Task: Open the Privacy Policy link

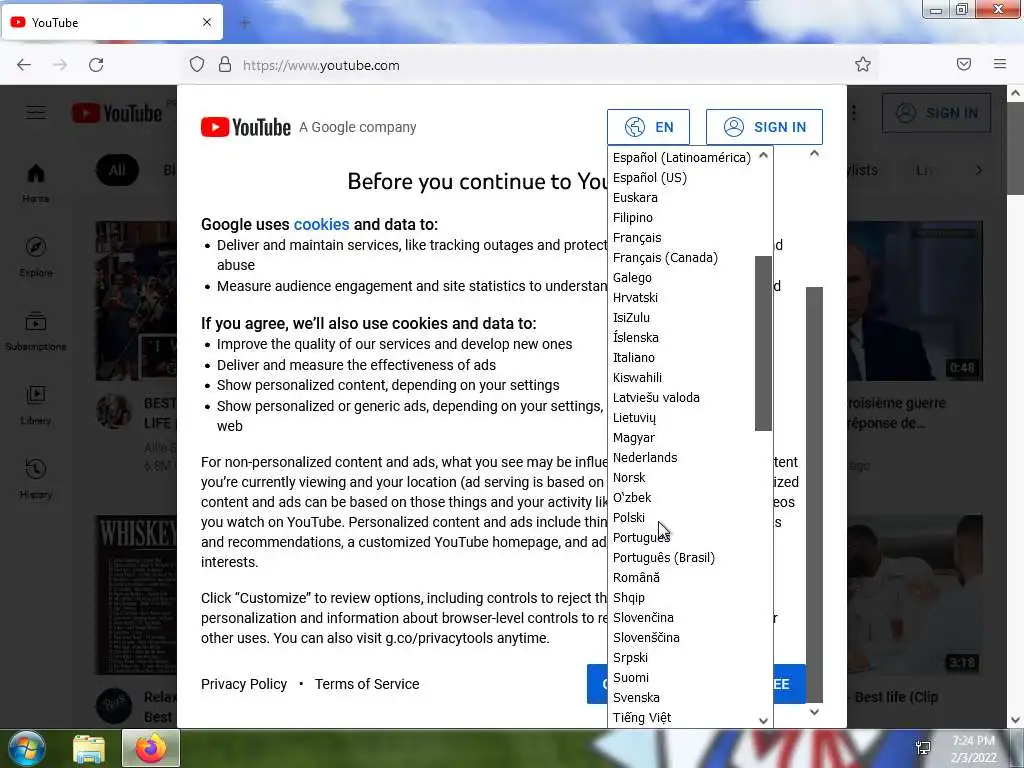Action: click(x=244, y=684)
